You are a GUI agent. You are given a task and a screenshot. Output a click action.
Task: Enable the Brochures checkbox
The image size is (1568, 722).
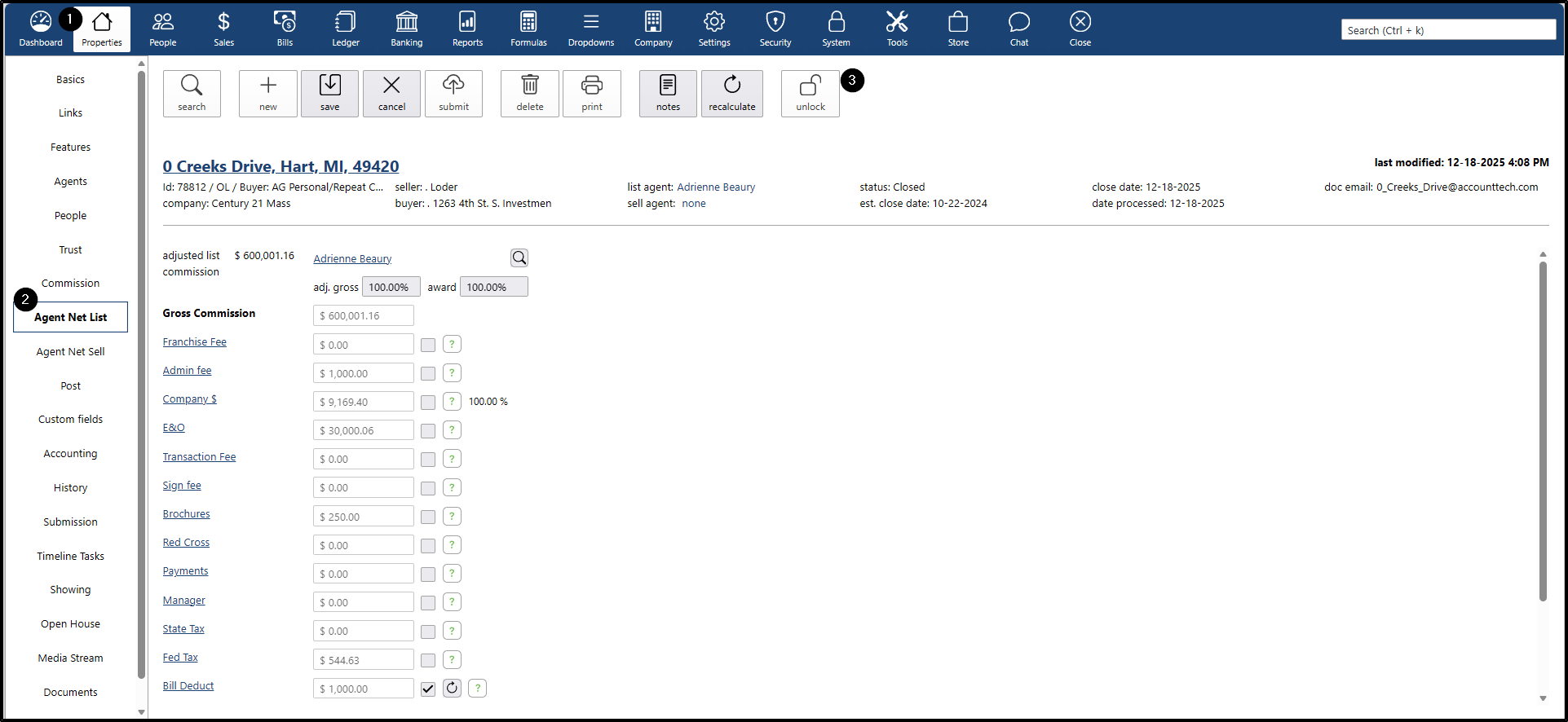[x=428, y=517]
